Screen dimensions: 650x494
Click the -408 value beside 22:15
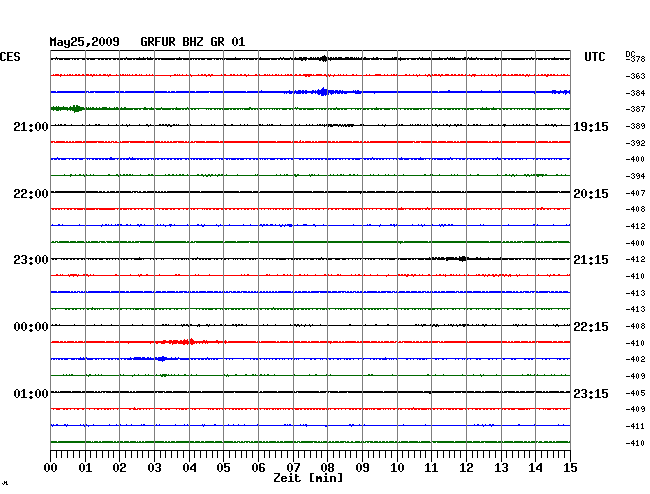[x=635, y=326]
